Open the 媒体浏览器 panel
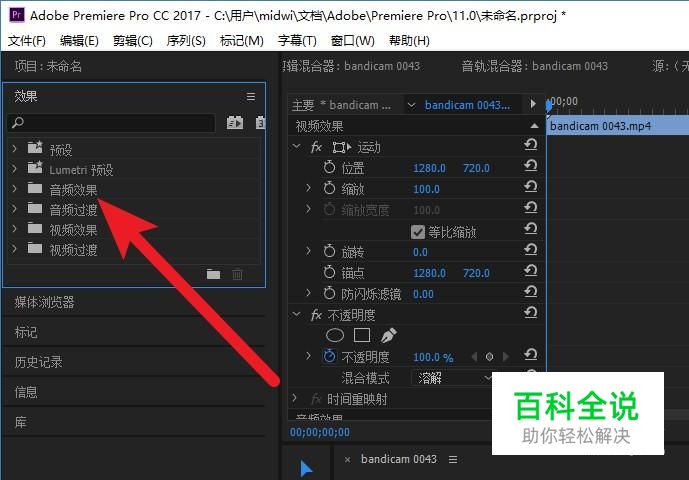This screenshot has width=689, height=480. (44, 302)
